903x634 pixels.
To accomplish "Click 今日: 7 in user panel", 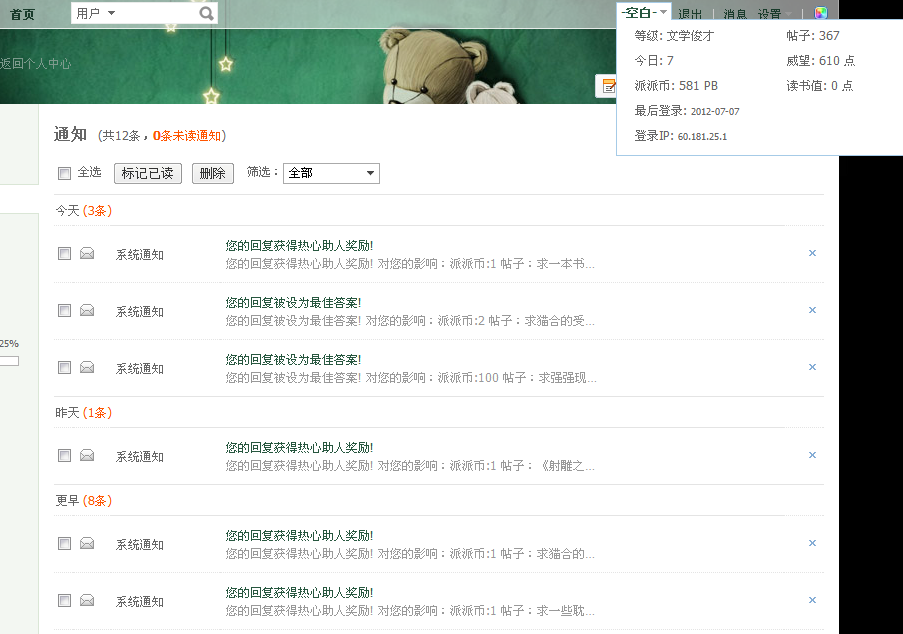I will pos(654,60).
